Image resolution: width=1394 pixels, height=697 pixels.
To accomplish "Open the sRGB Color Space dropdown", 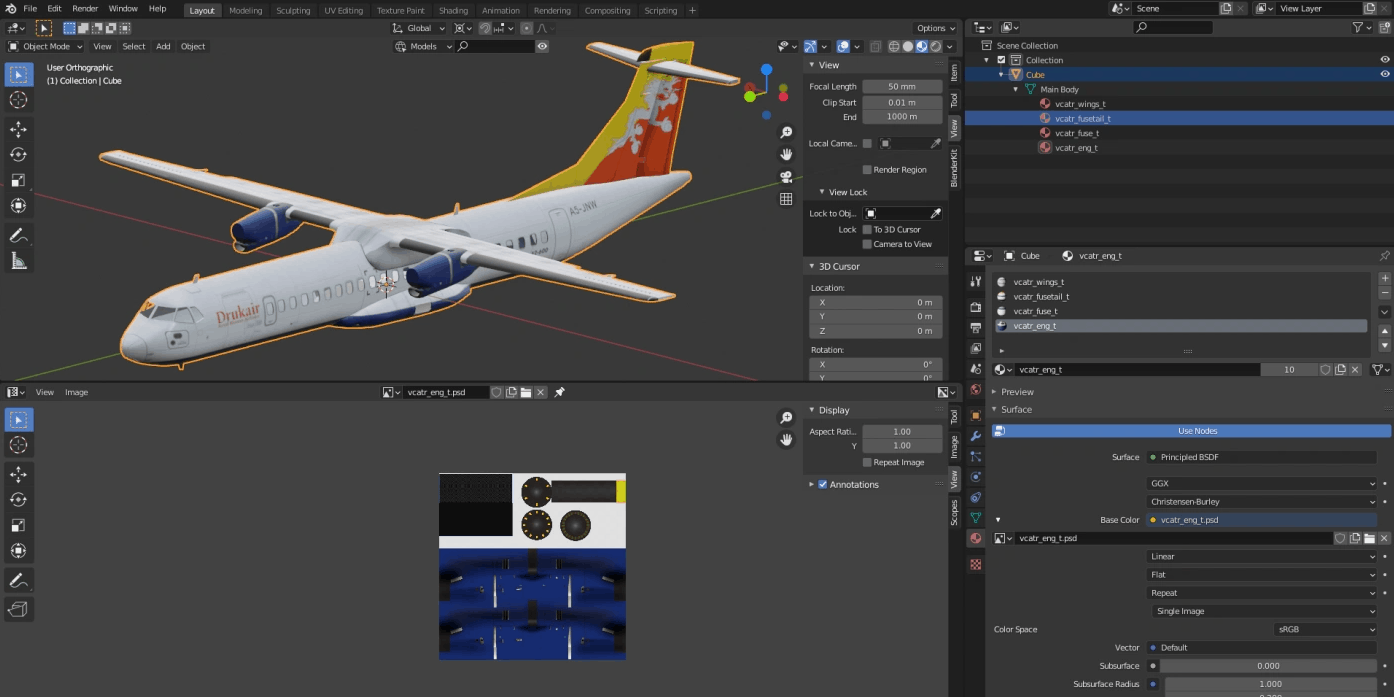I will click(x=1325, y=630).
